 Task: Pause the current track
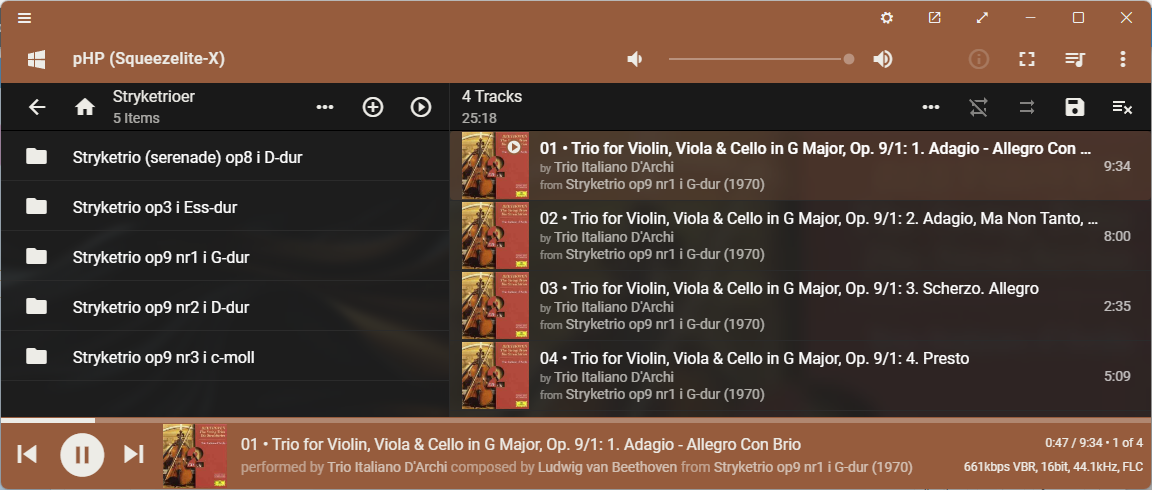point(82,454)
